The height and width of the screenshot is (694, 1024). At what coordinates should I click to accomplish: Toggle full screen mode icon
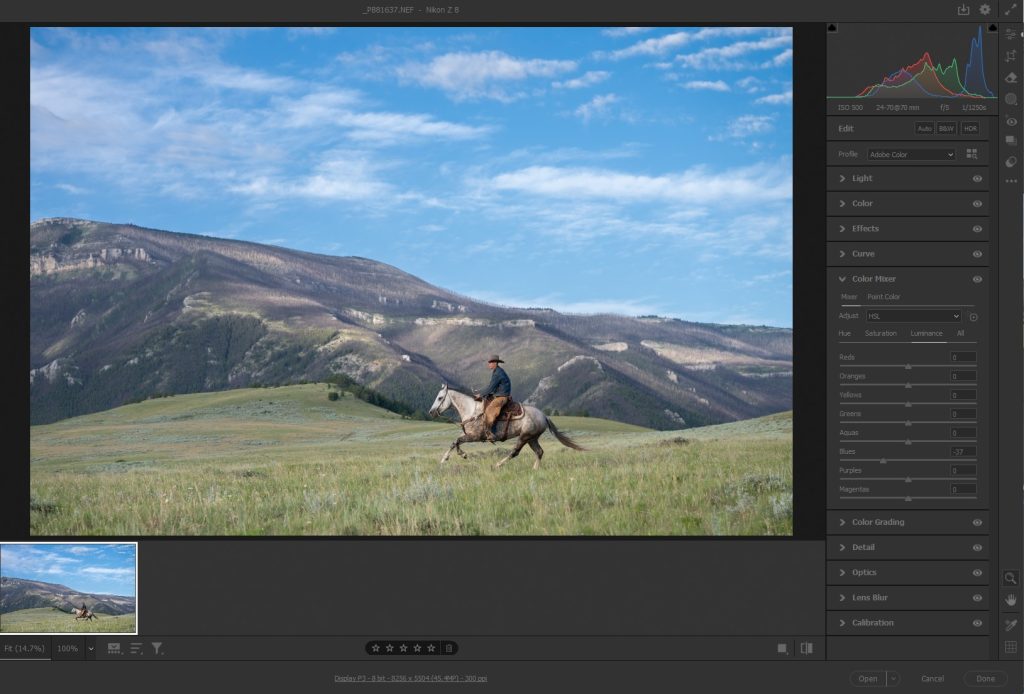point(1010,9)
